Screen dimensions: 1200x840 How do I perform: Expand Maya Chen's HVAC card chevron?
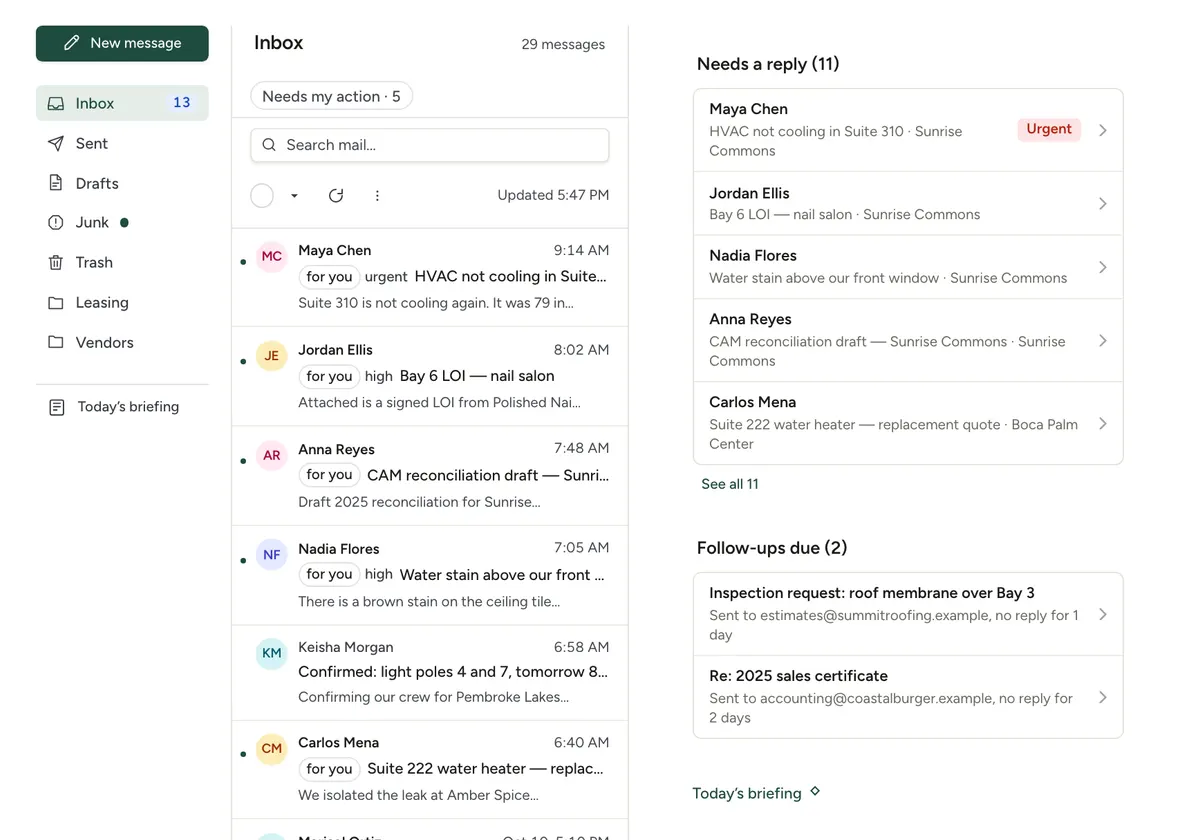[x=1103, y=130]
